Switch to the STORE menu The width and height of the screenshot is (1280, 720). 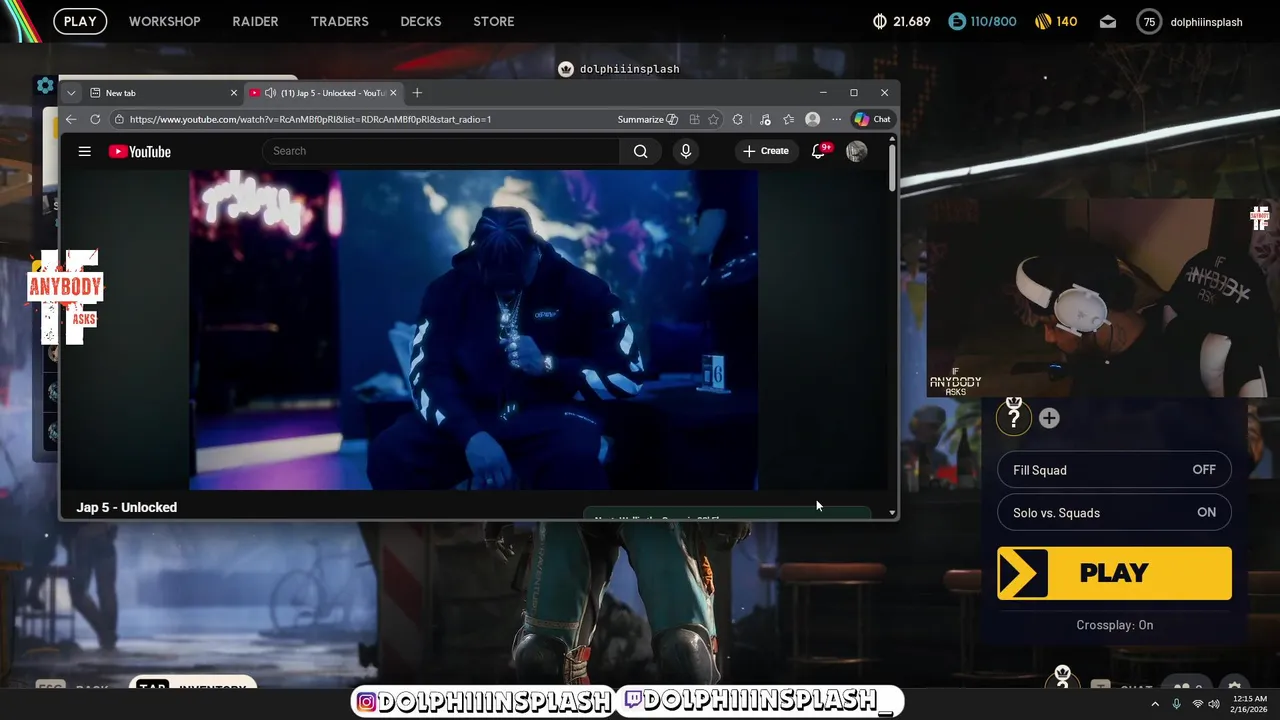(494, 21)
